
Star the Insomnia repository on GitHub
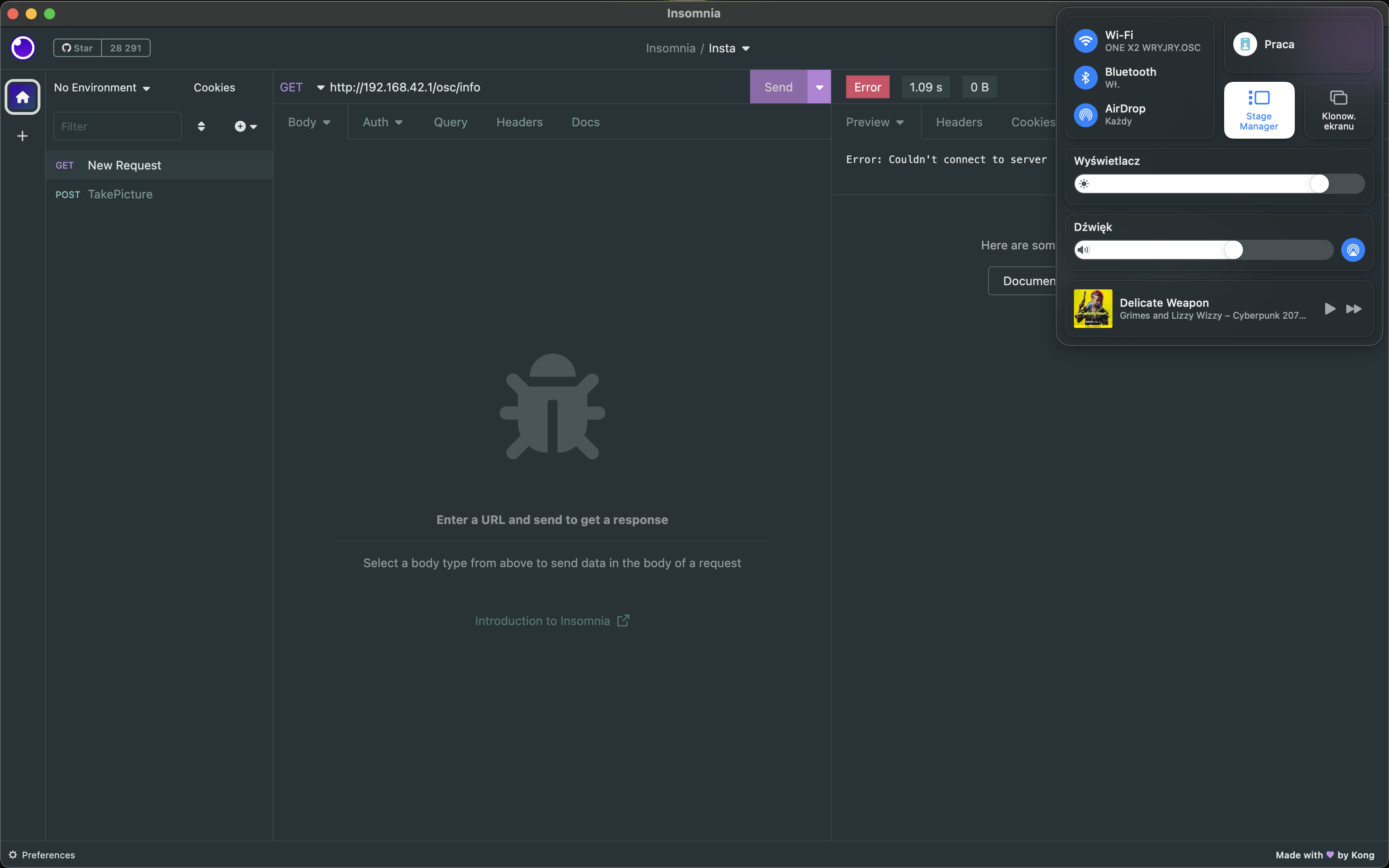click(x=77, y=48)
